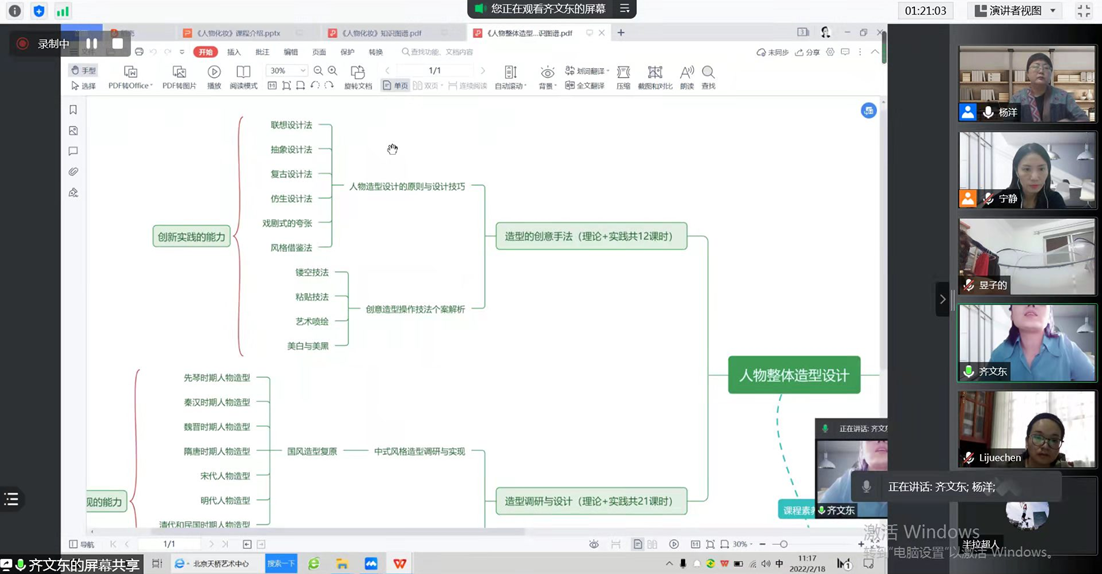Open the 截图和对比 tool
1102x574 pixels.
coord(655,73)
